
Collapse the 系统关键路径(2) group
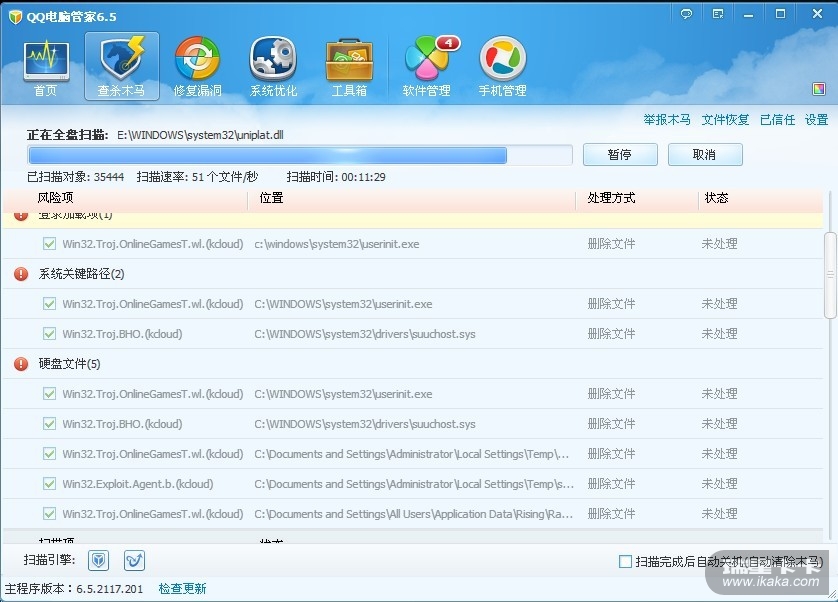(81, 274)
